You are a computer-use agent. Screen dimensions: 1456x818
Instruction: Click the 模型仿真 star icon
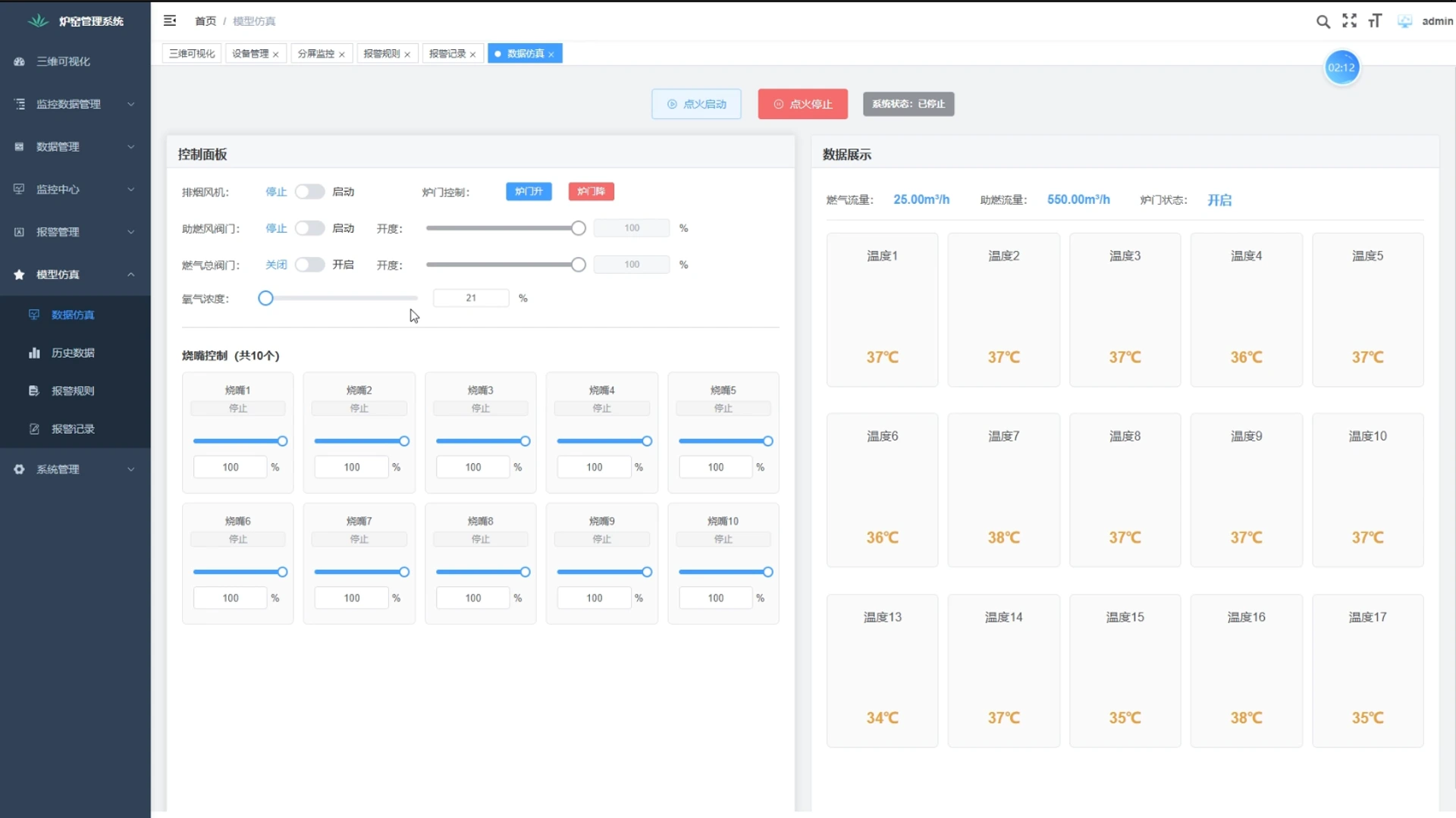(20, 274)
